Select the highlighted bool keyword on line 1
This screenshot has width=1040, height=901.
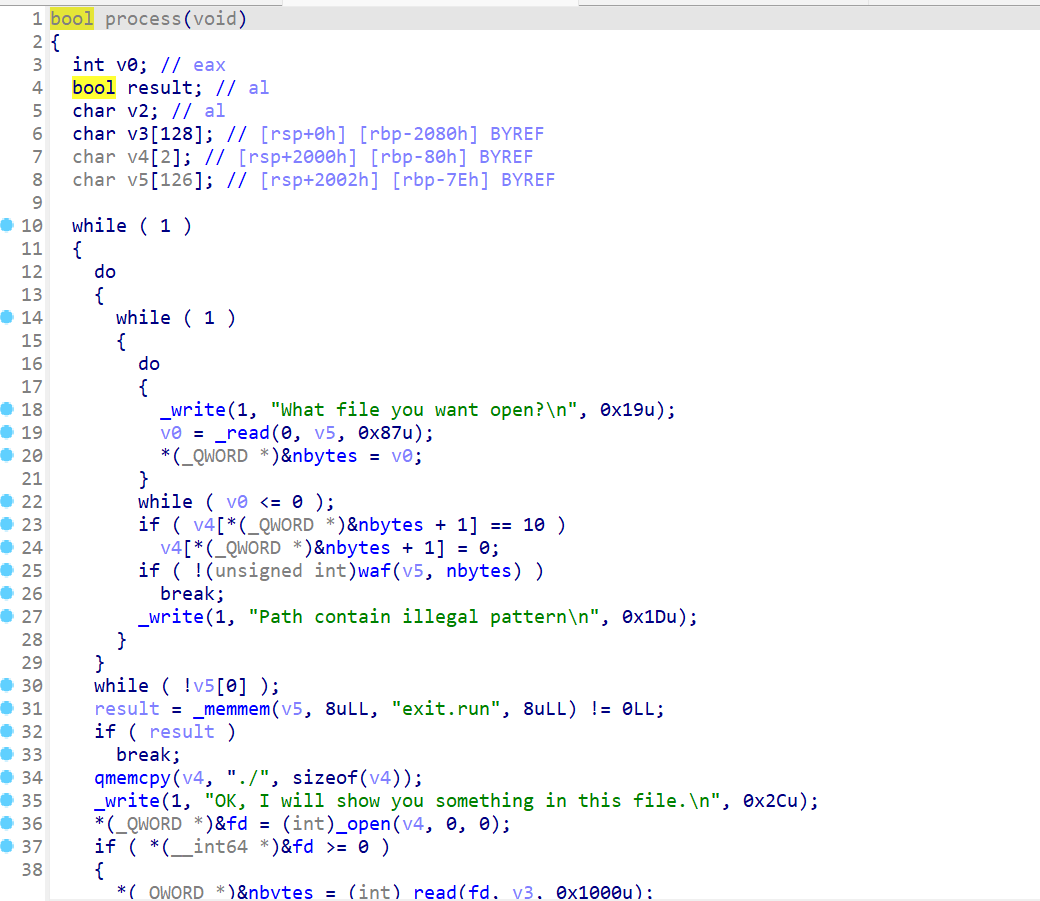pos(70,18)
